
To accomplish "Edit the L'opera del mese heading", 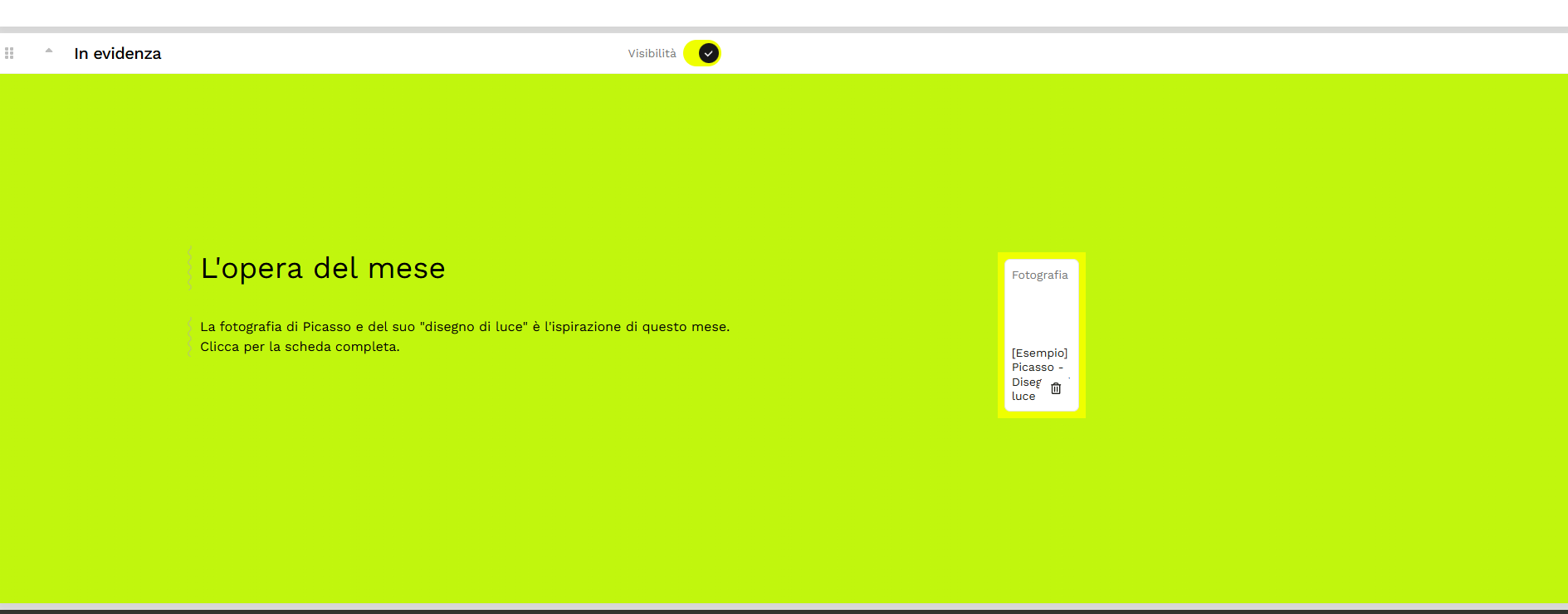I will pyautogui.click(x=323, y=268).
